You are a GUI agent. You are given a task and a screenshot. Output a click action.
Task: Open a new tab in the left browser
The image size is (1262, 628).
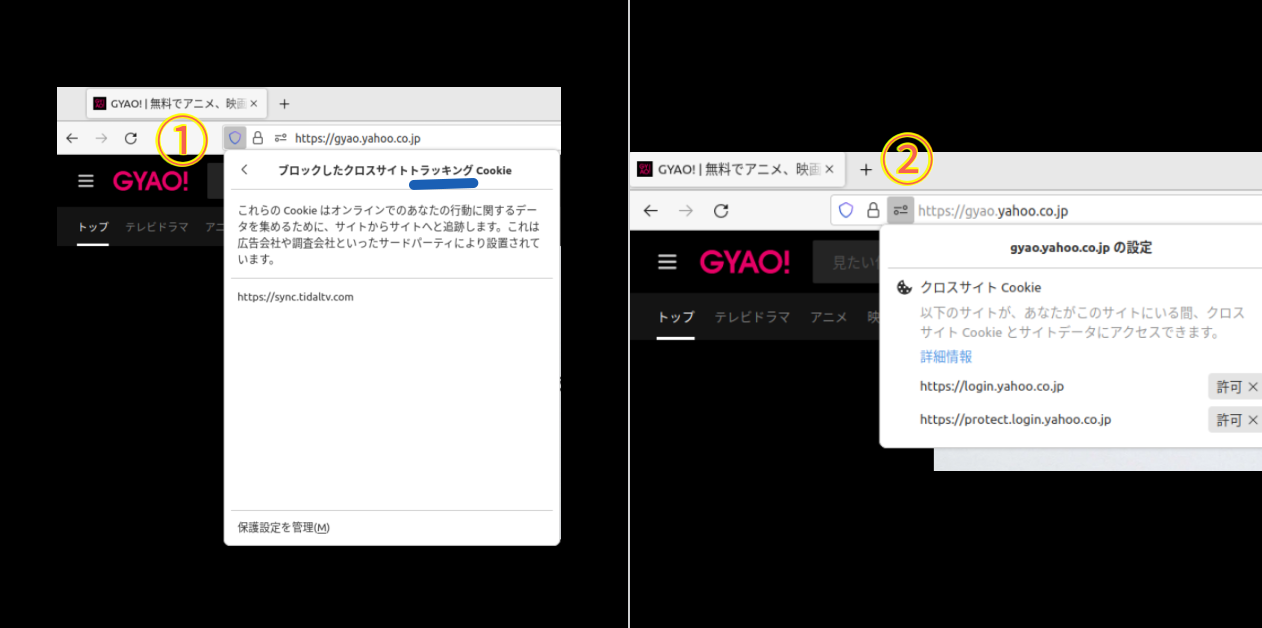click(x=284, y=104)
